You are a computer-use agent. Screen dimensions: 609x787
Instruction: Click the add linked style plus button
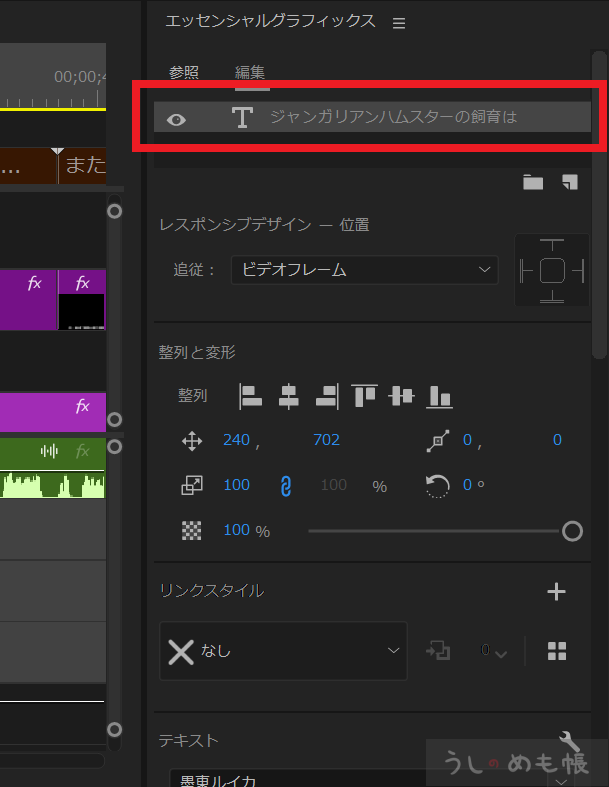click(x=557, y=591)
